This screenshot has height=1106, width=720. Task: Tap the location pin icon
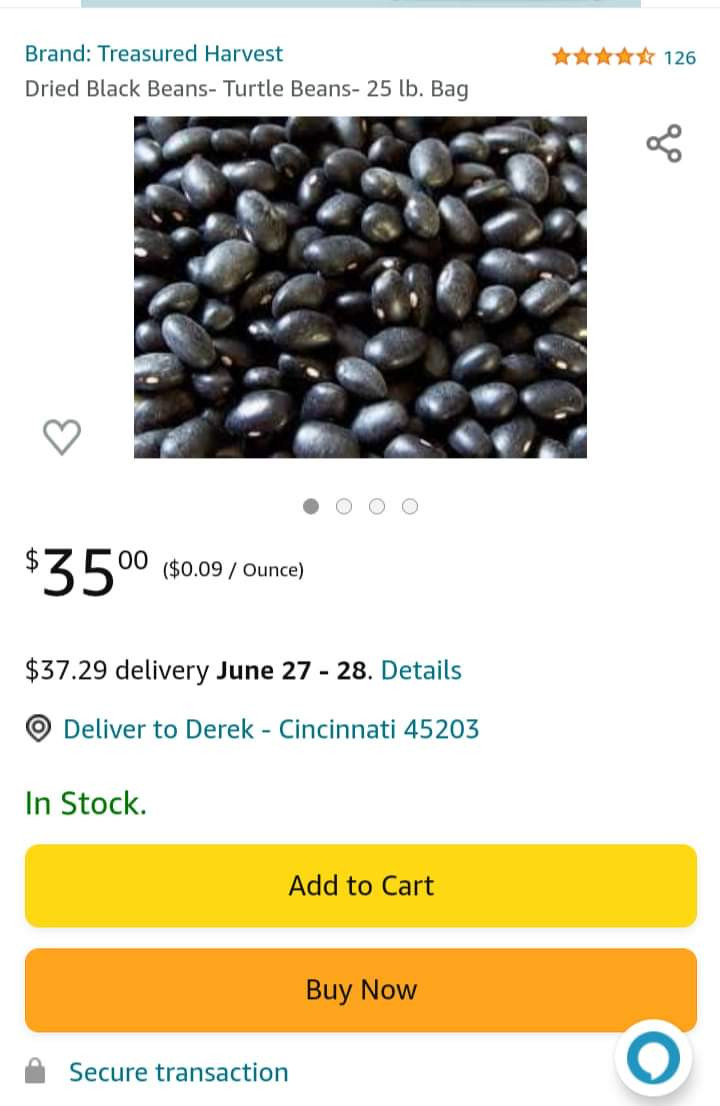[x=38, y=729]
